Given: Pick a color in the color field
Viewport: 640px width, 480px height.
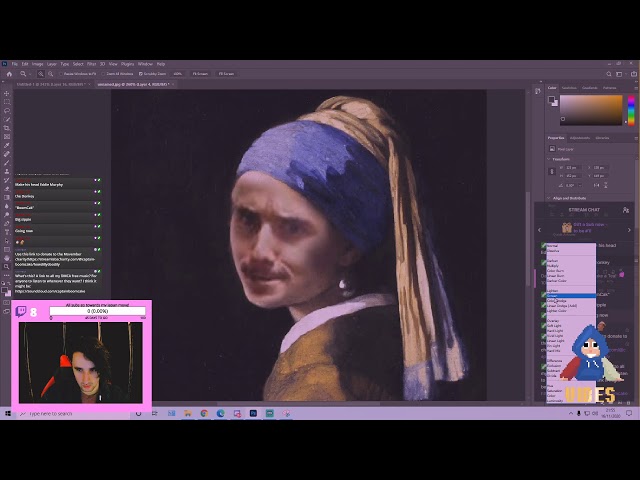Looking at the screenshot, I should (x=591, y=110).
